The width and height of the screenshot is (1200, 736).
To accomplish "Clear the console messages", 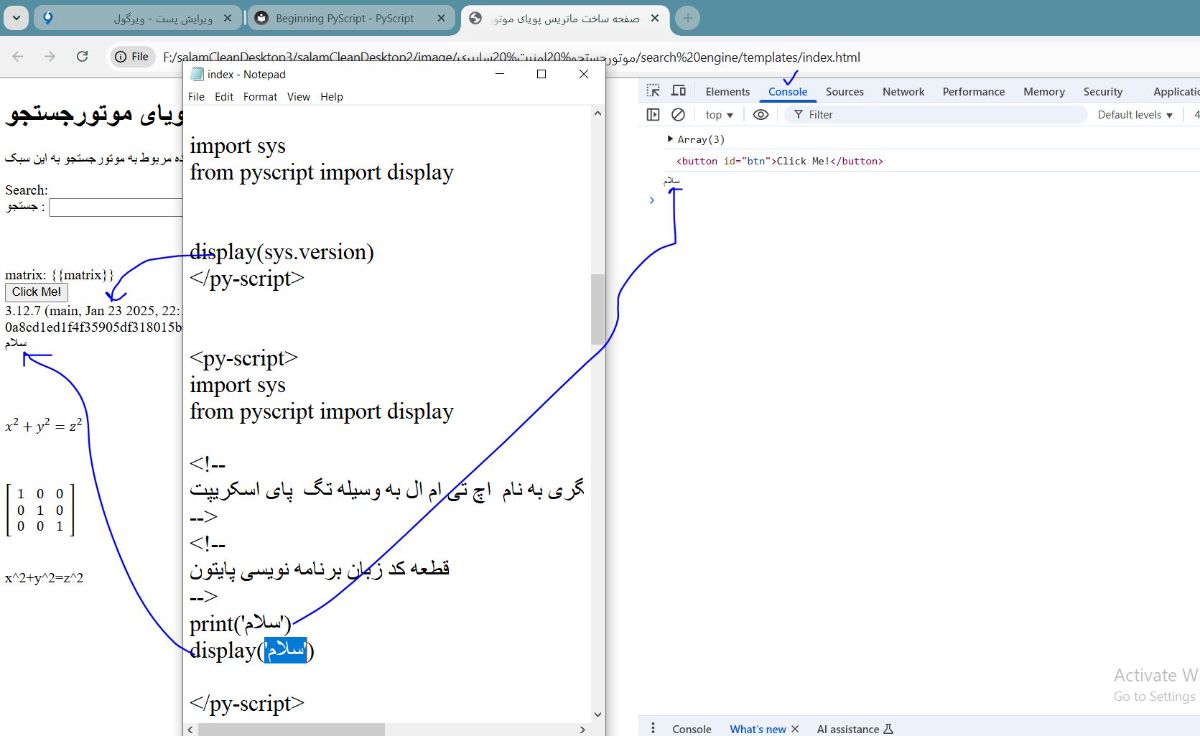I will tap(679, 114).
